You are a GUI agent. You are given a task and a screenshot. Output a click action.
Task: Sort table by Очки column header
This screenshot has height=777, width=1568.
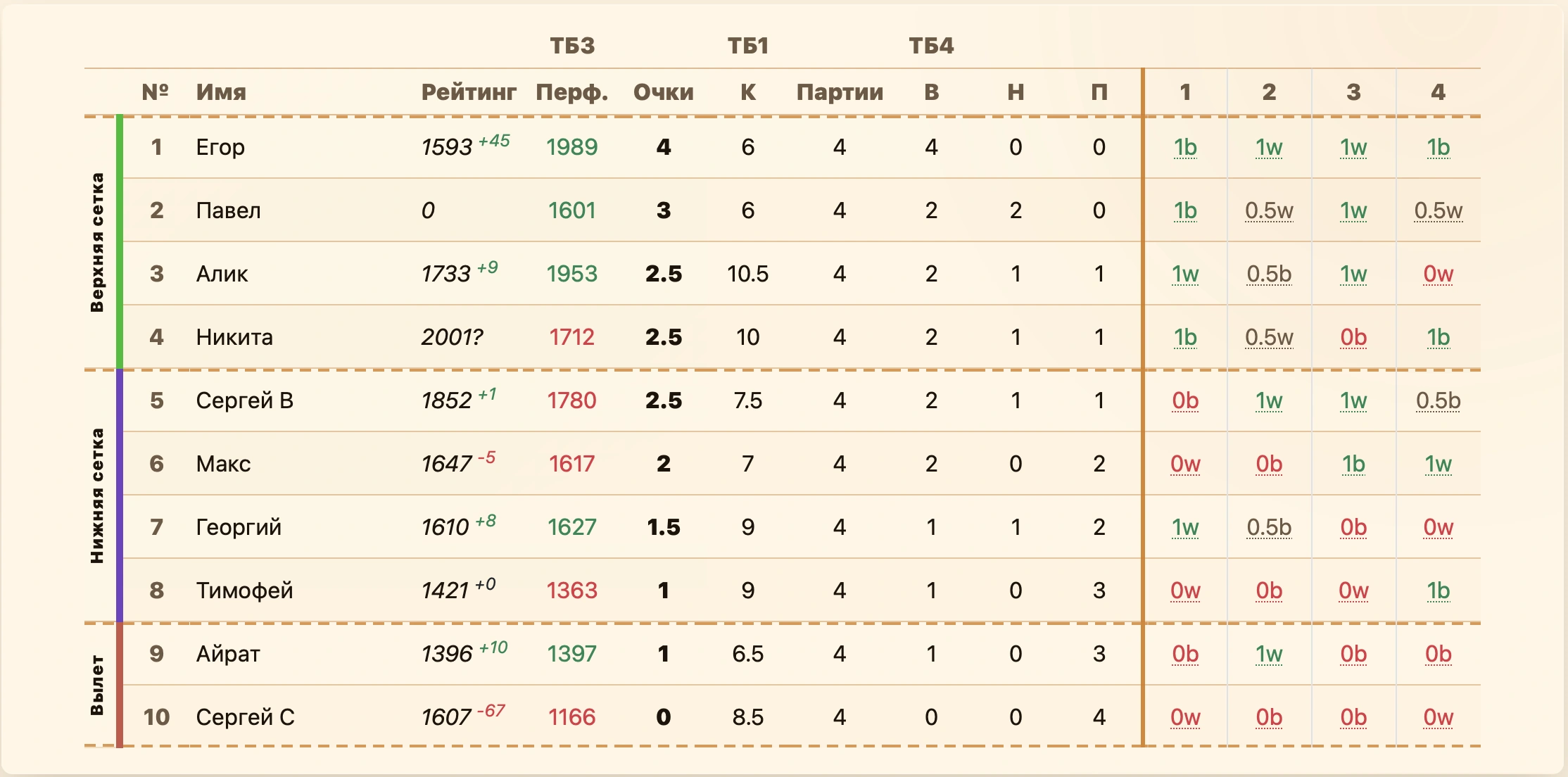664,92
